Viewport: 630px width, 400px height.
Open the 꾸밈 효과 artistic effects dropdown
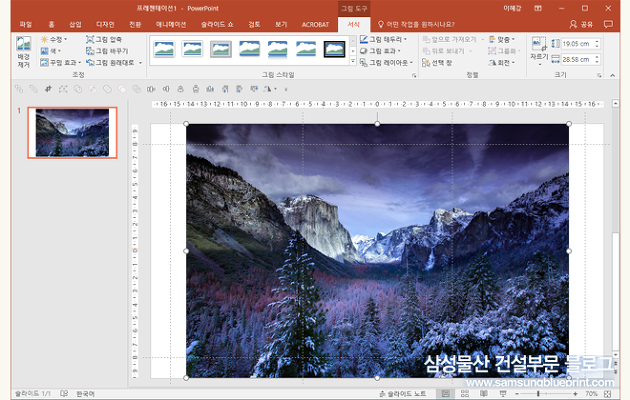click(x=60, y=63)
